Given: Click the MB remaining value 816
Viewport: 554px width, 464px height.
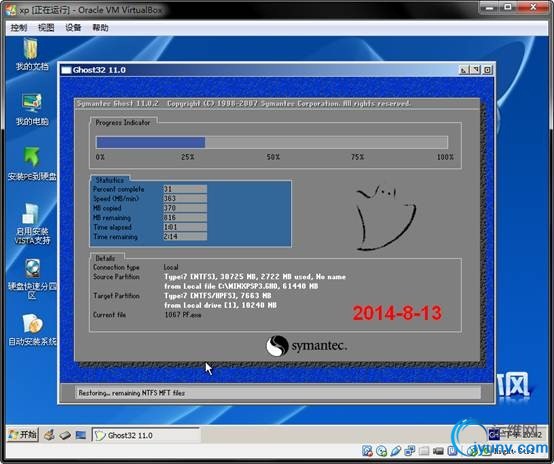Looking at the screenshot, I should [x=185, y=218].
